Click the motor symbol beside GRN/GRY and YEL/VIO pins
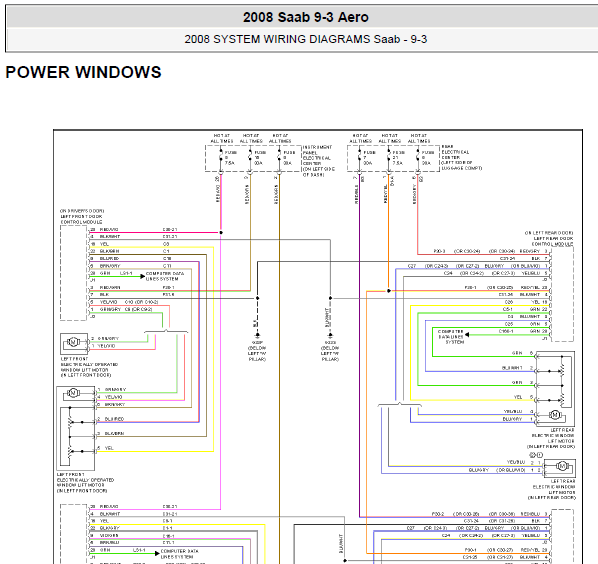This screenshot has width=598, height=564. tap(73, 342)
